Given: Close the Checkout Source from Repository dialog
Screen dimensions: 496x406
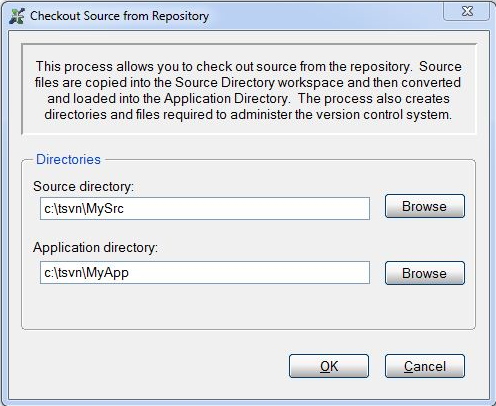Looking at the screenshot, I should tap(466, 12).
